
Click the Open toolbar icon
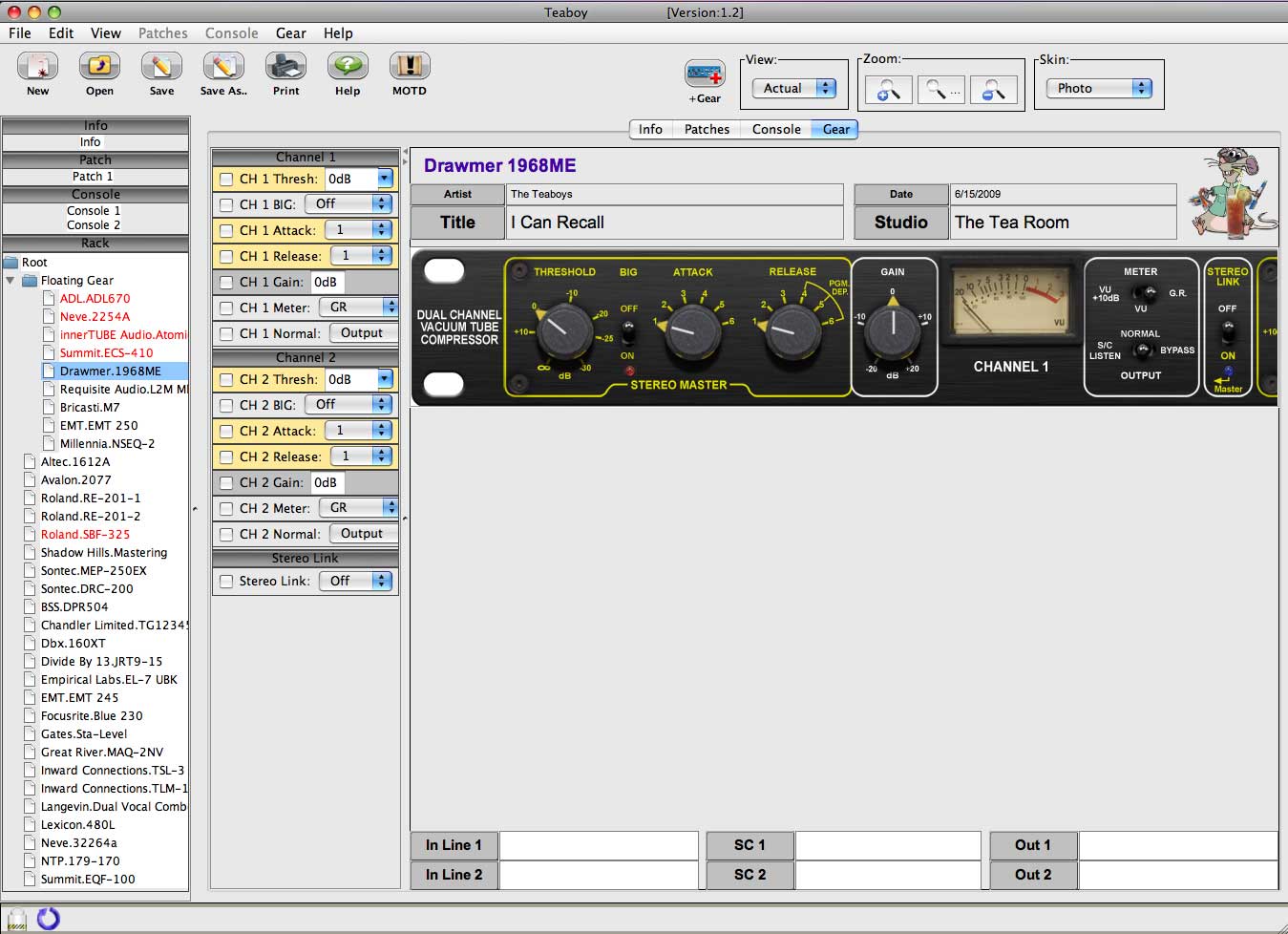99,67
